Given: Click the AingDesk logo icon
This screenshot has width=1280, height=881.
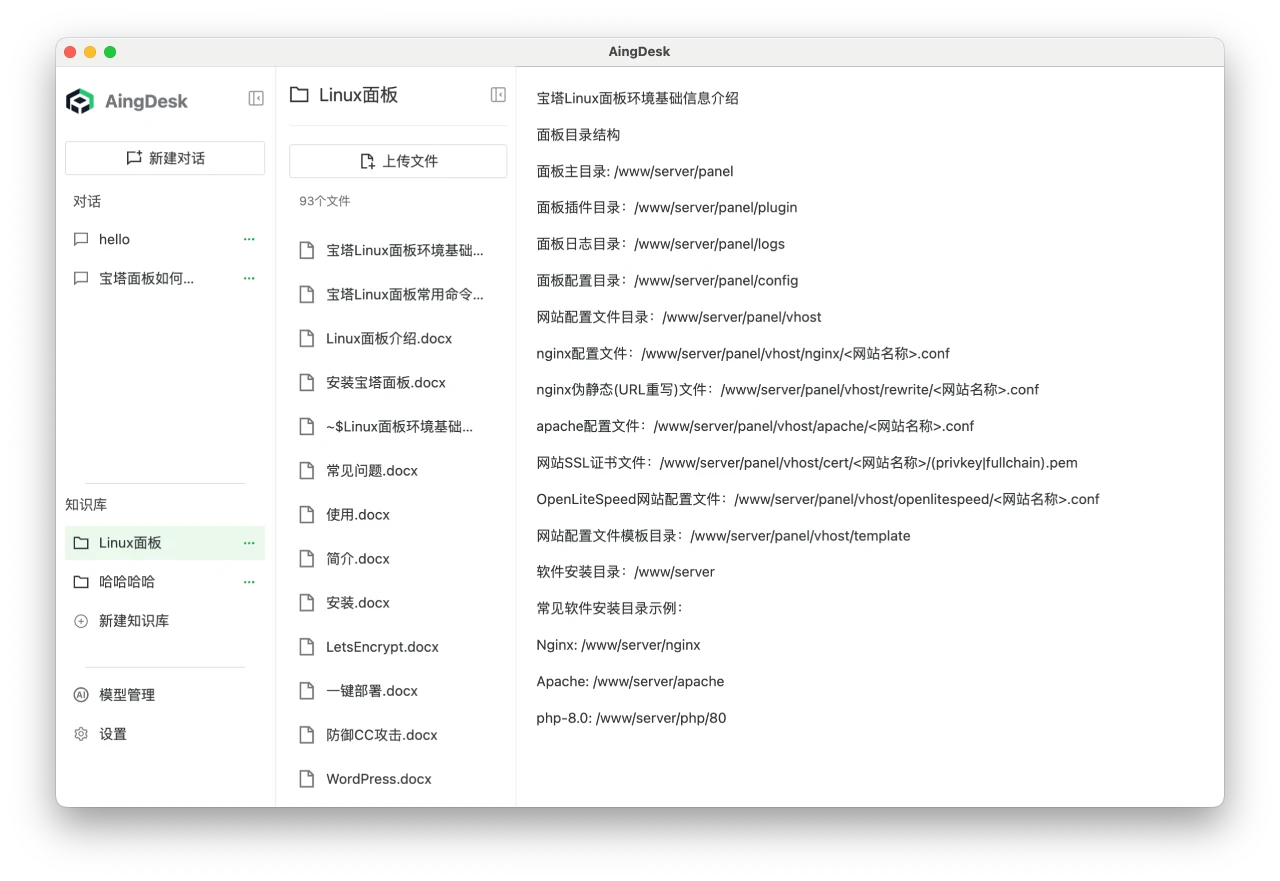Looking at the screenshot, I should tap(80, 101).
